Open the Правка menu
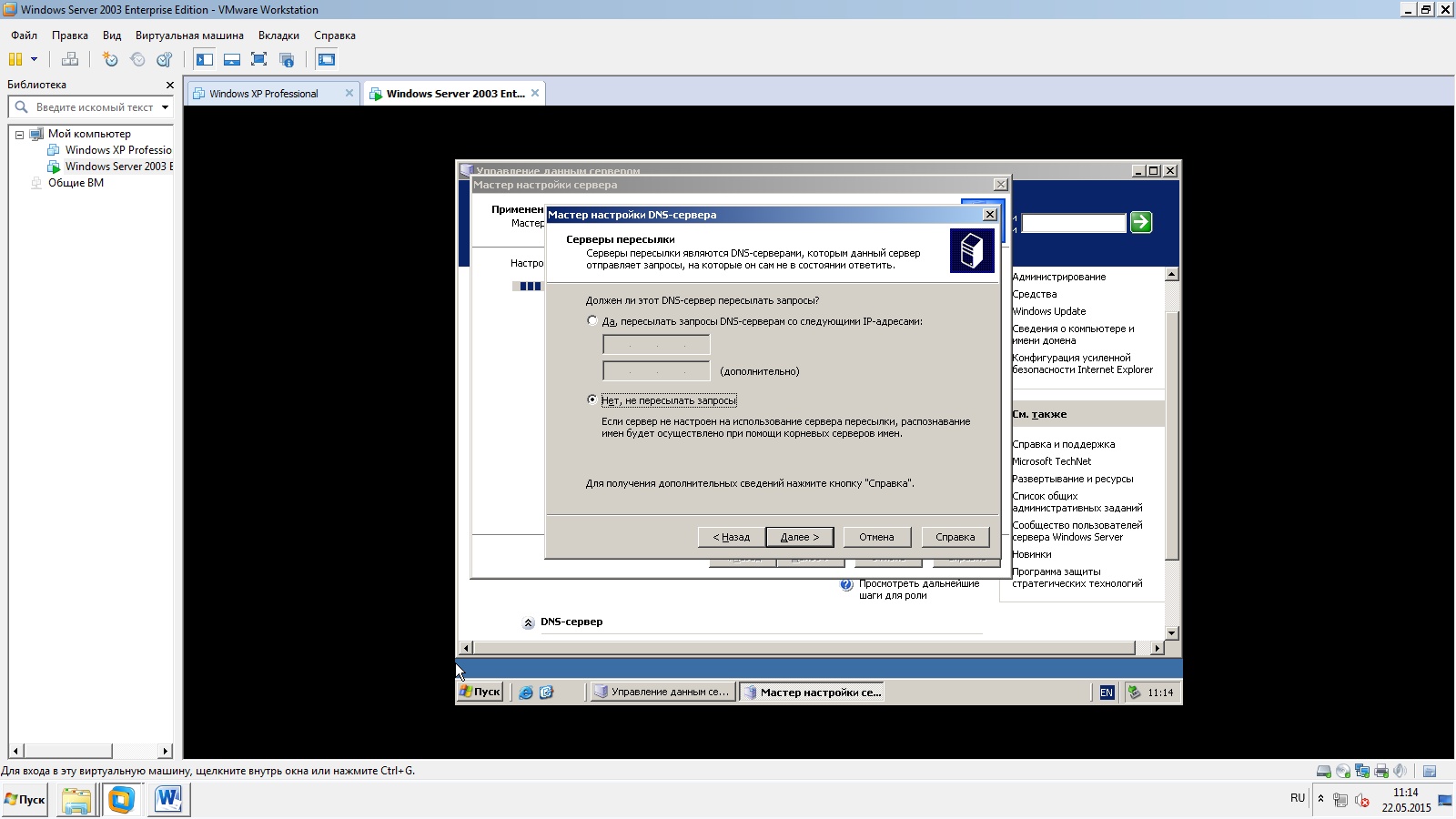The width and height of the screenshot is (1456, 819). tap(70, 35)
